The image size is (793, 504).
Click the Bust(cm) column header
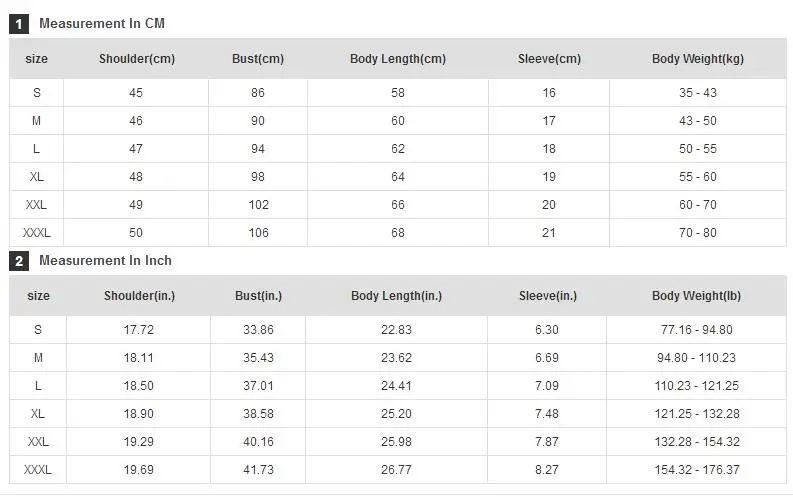click(x=258, y=59)
